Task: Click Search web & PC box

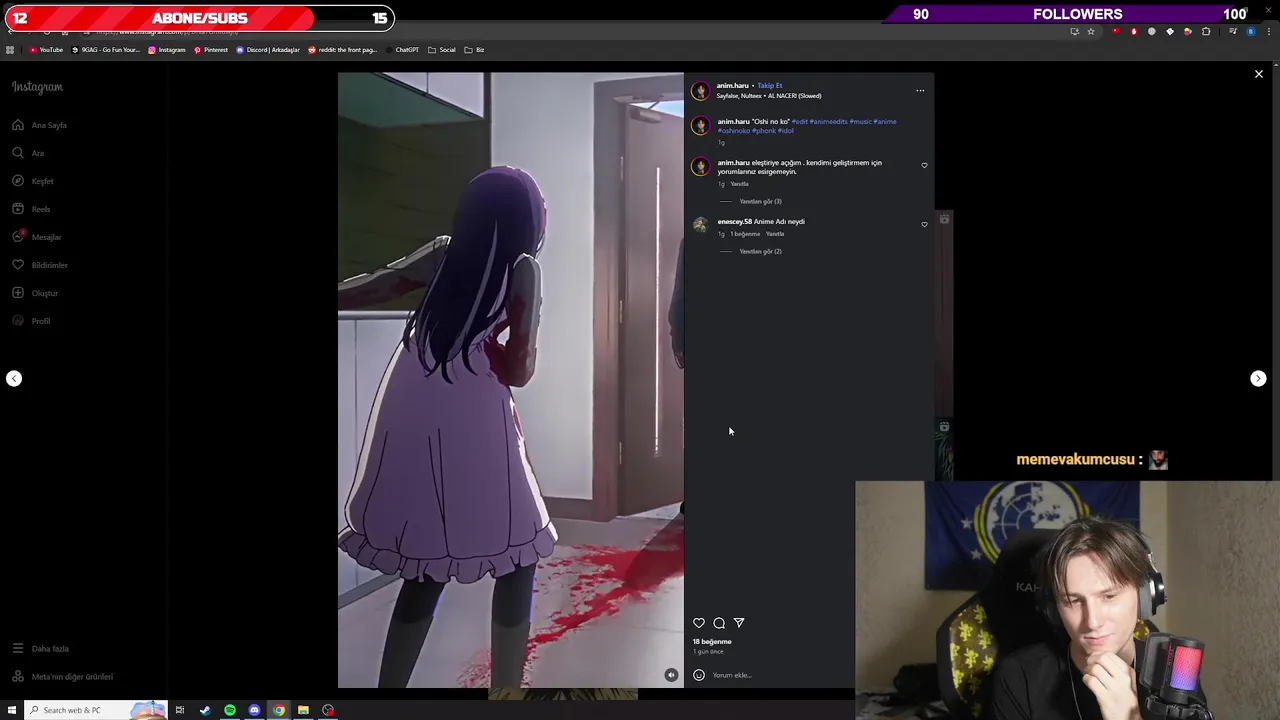Action: (95, 710)
